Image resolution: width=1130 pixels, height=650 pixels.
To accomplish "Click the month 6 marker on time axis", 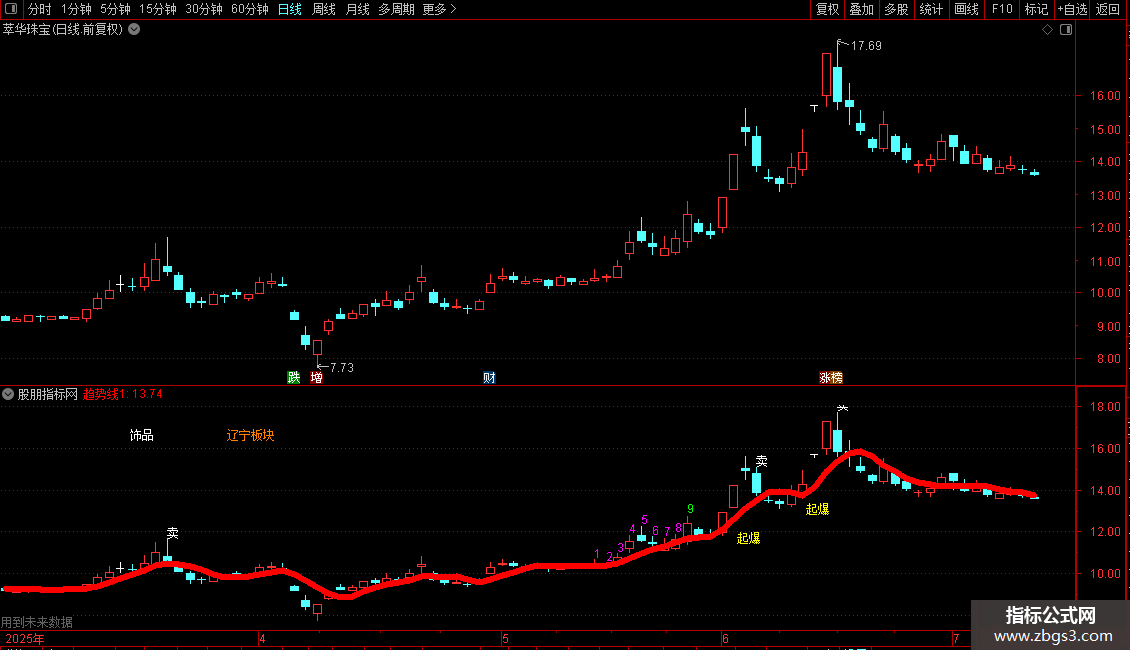I will tap(725, 638).
